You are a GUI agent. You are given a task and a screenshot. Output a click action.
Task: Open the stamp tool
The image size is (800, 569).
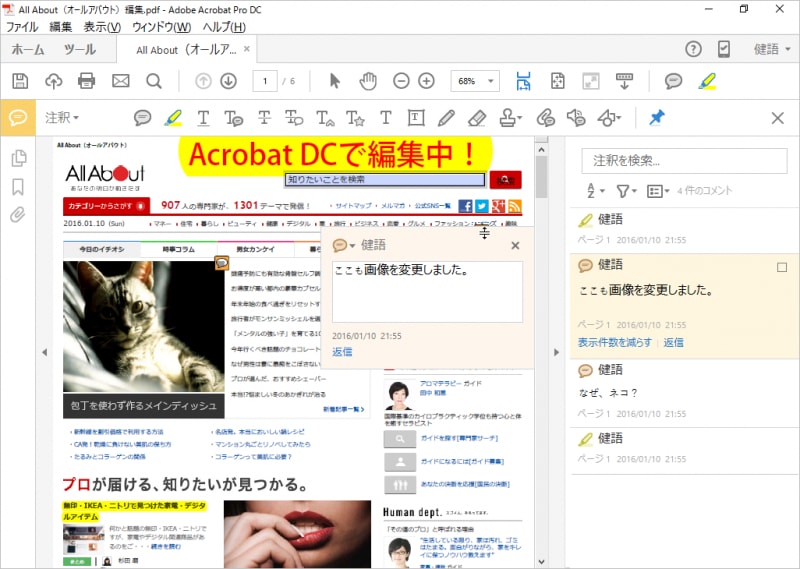click(510, 118)
